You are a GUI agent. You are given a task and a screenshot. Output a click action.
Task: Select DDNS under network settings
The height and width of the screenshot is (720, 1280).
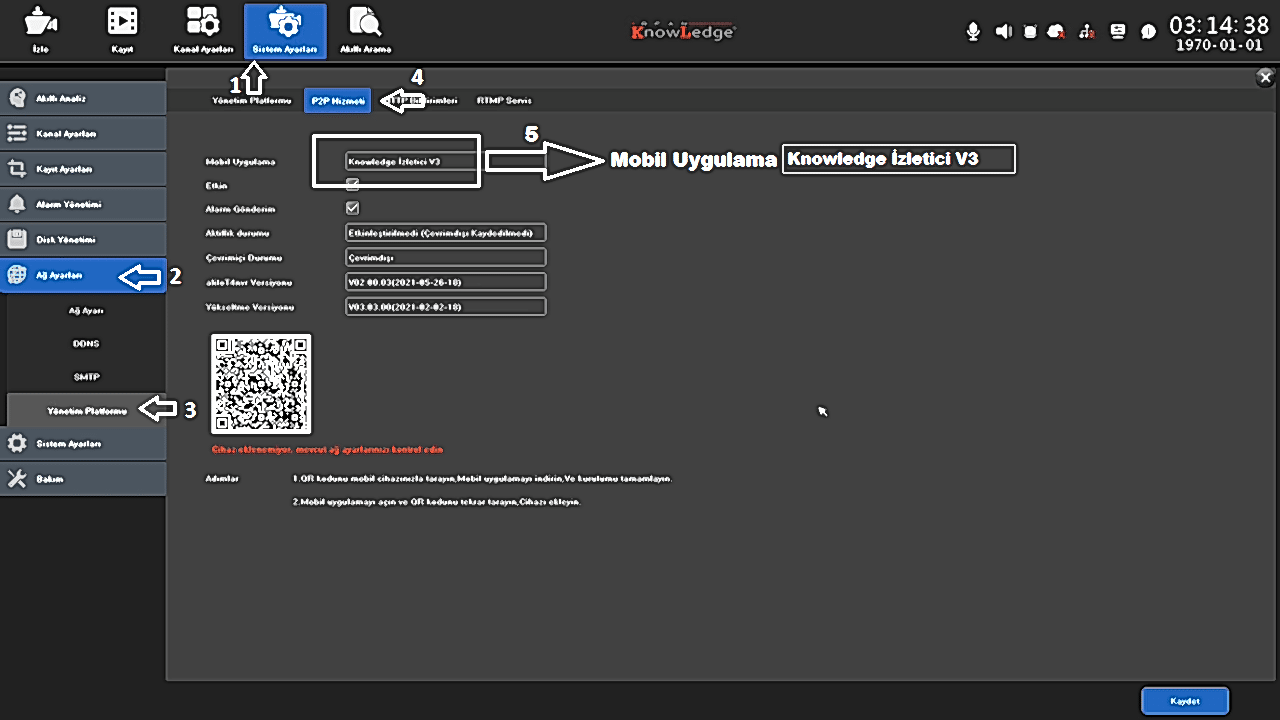(x=86, y=343)
